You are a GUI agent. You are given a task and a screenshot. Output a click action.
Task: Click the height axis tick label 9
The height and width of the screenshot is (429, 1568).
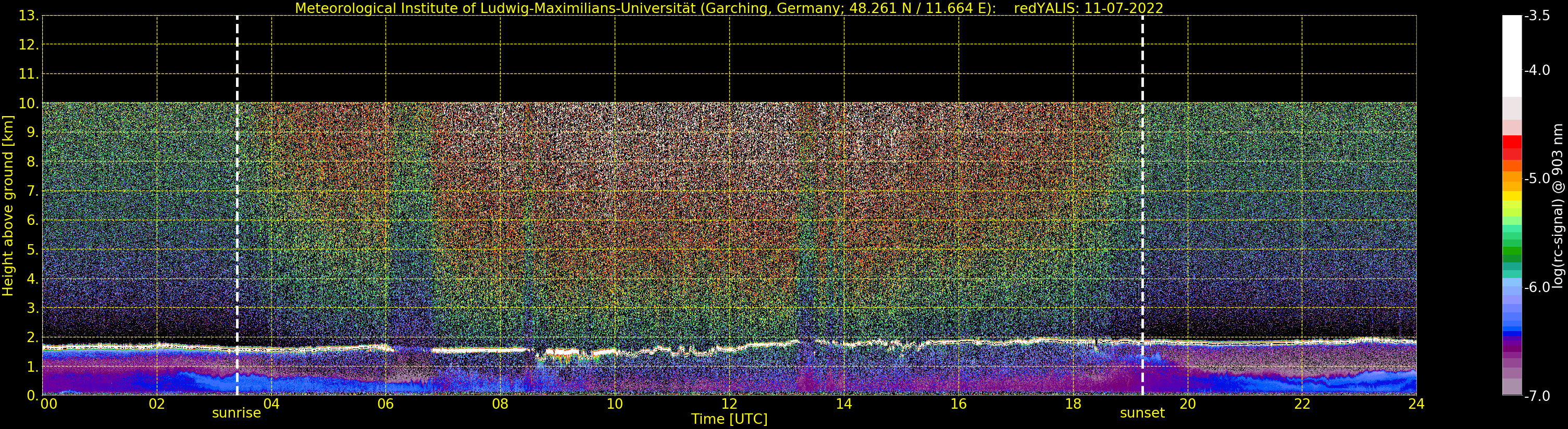[x=32, y=133]
